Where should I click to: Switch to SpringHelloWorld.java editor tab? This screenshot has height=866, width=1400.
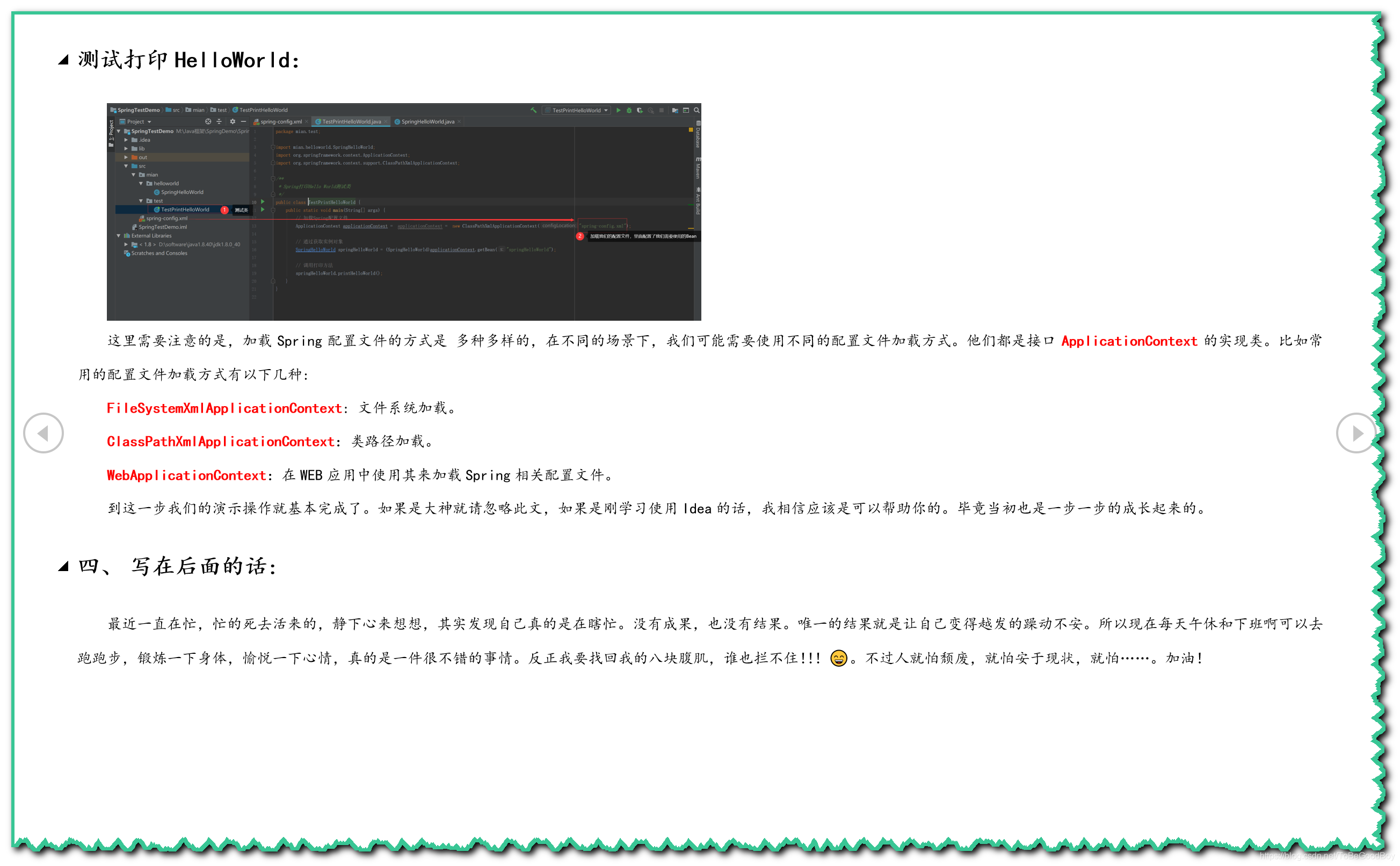[x=427, y=121]
